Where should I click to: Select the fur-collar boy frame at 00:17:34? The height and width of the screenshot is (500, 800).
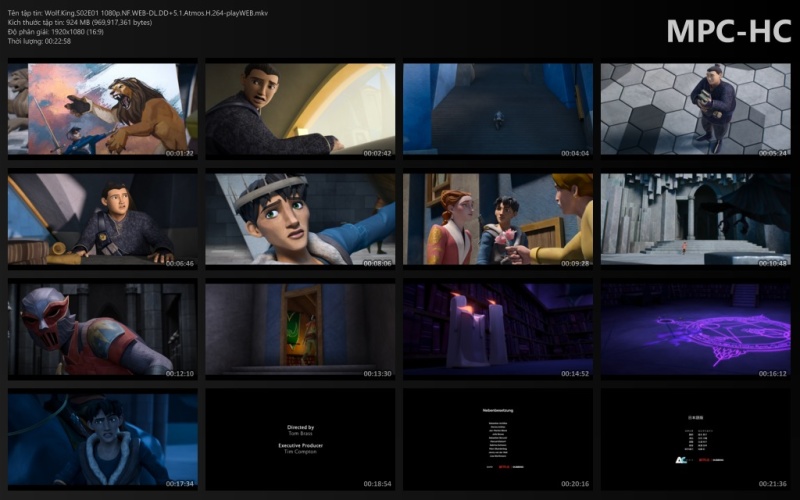tap(103, 439)
